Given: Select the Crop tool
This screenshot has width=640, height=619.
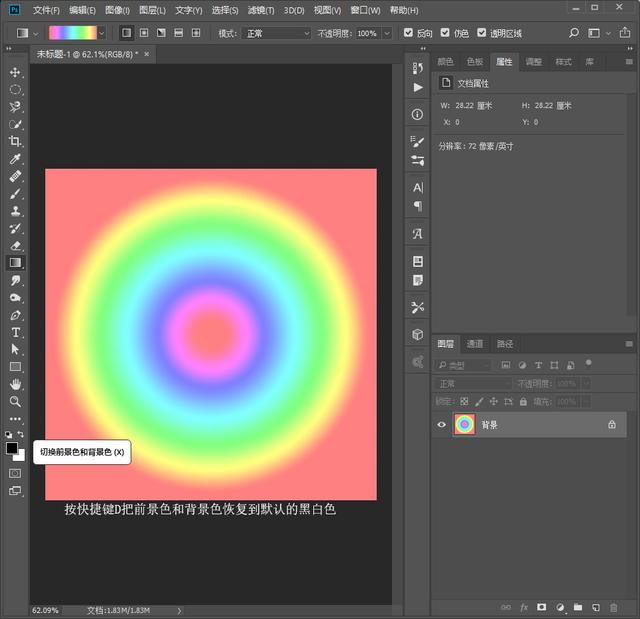Looking at the screenshot, I should (x=15, y=141).
